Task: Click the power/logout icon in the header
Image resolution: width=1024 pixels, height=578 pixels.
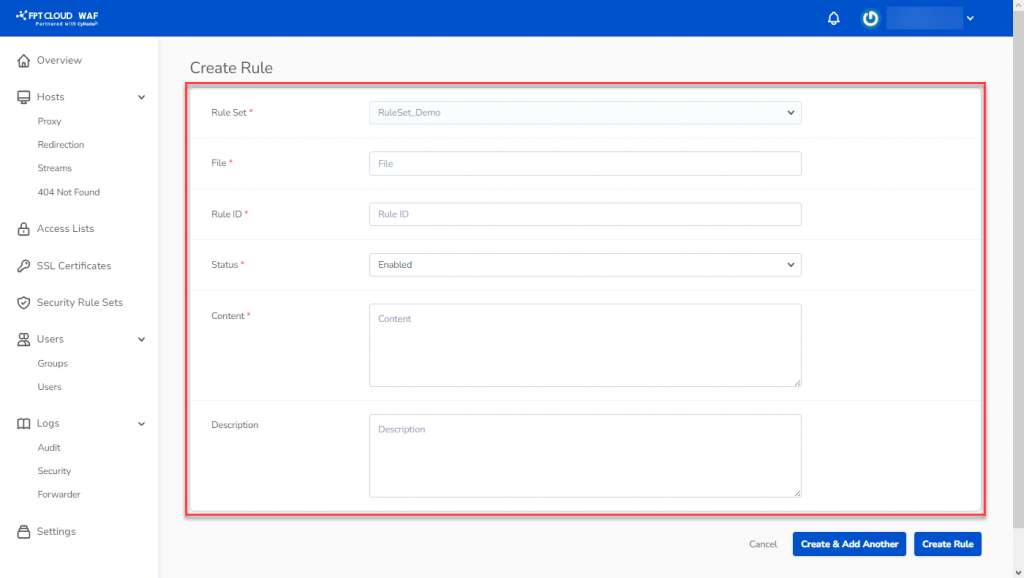Action: click(x=869, y=17)
